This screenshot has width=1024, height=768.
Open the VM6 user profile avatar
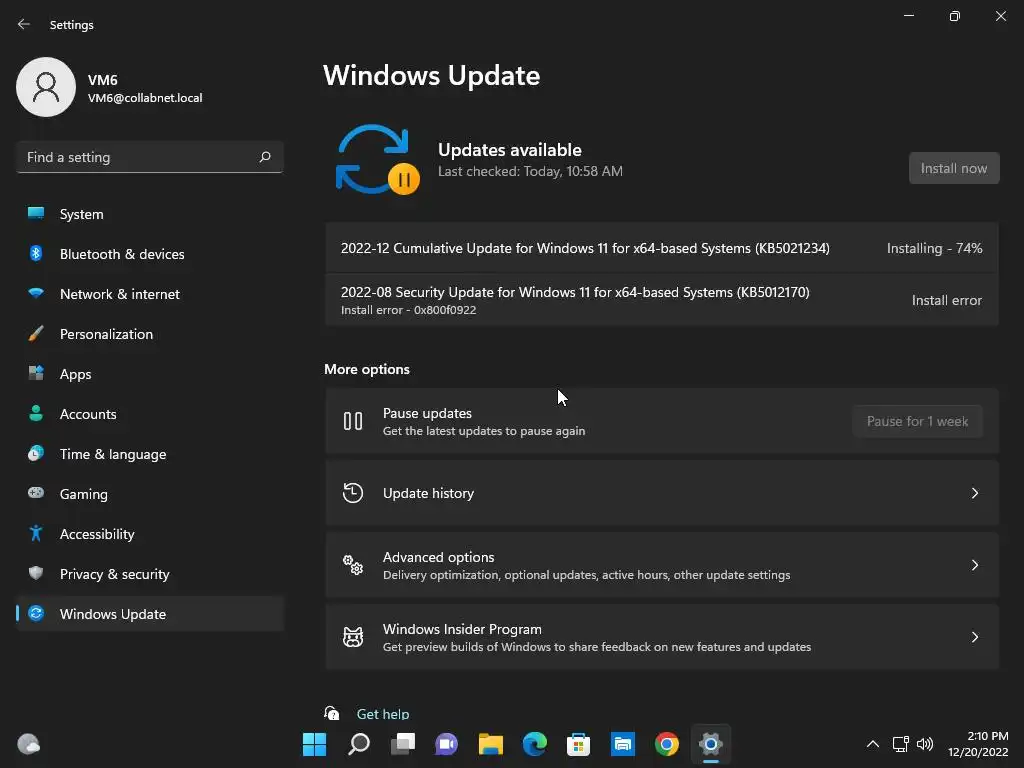[46, 87]
